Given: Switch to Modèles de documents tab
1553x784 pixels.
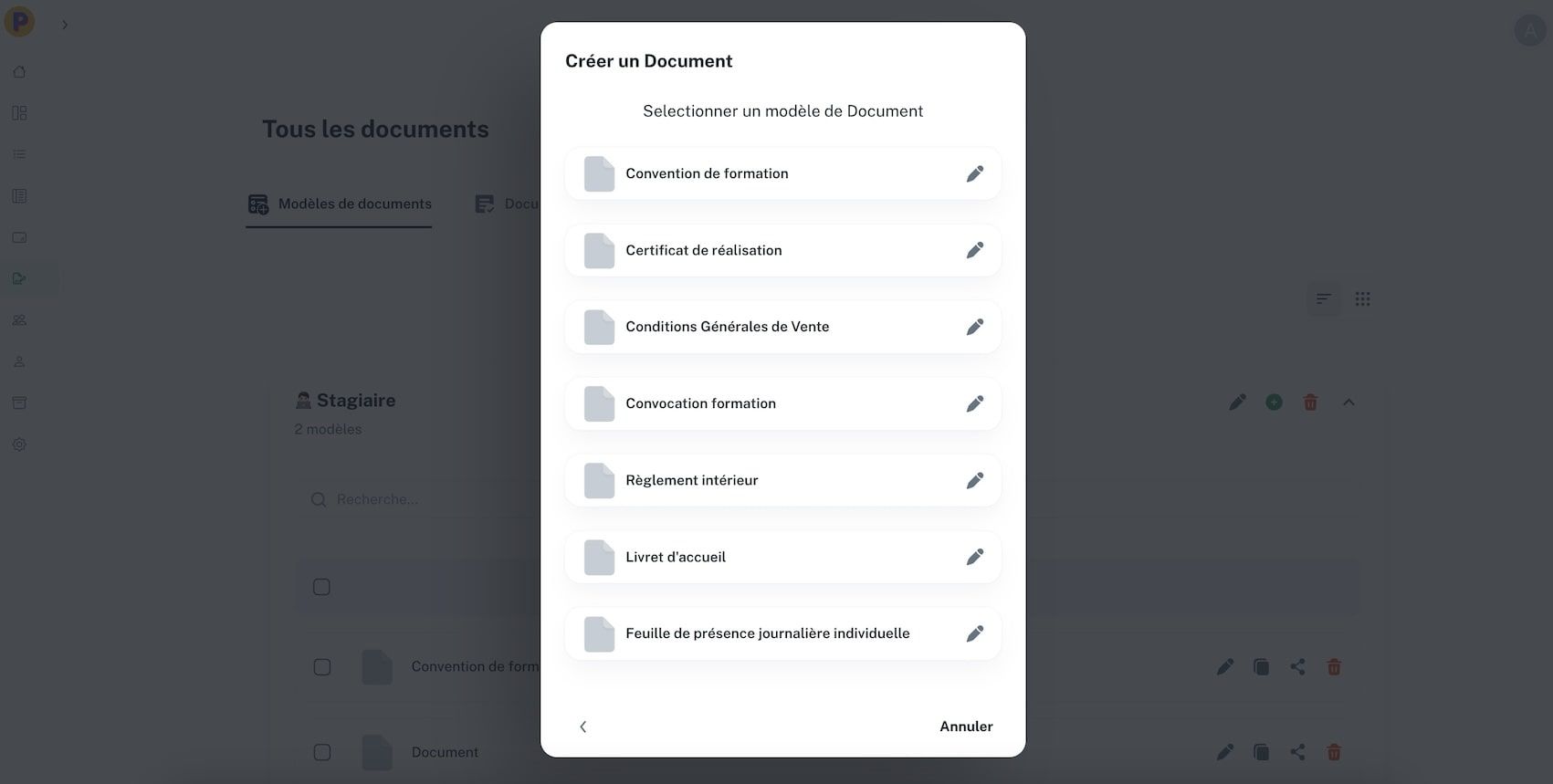Looking at the screenshot, I should tap(339, 204).
